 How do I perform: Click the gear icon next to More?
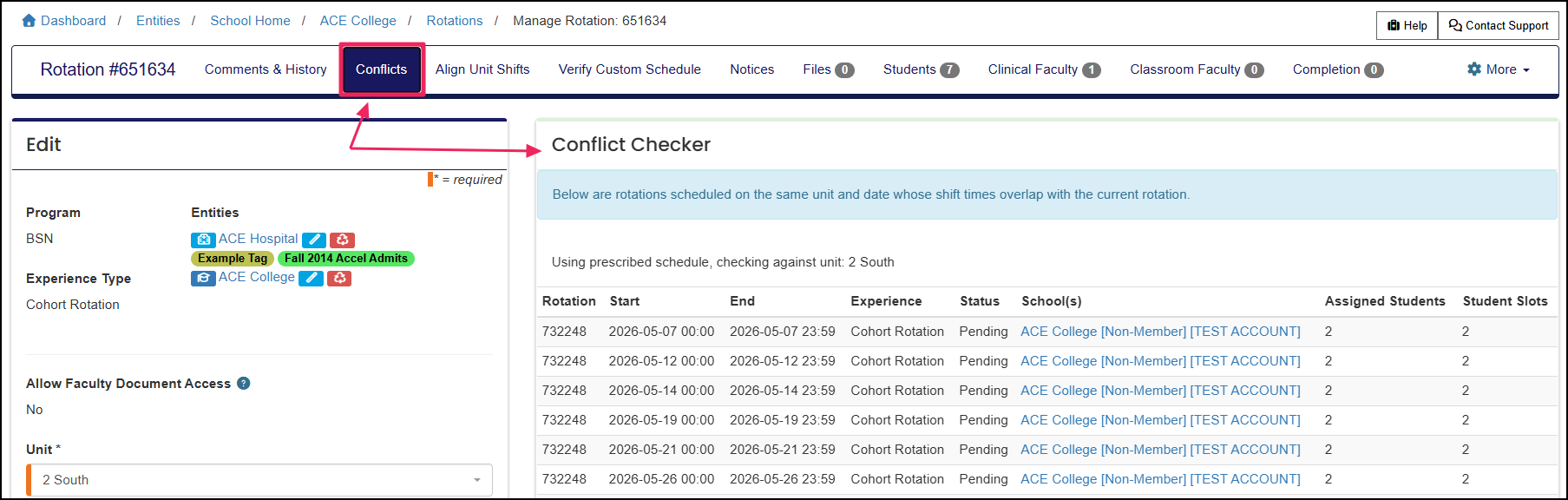click(x=1474, y=69)
